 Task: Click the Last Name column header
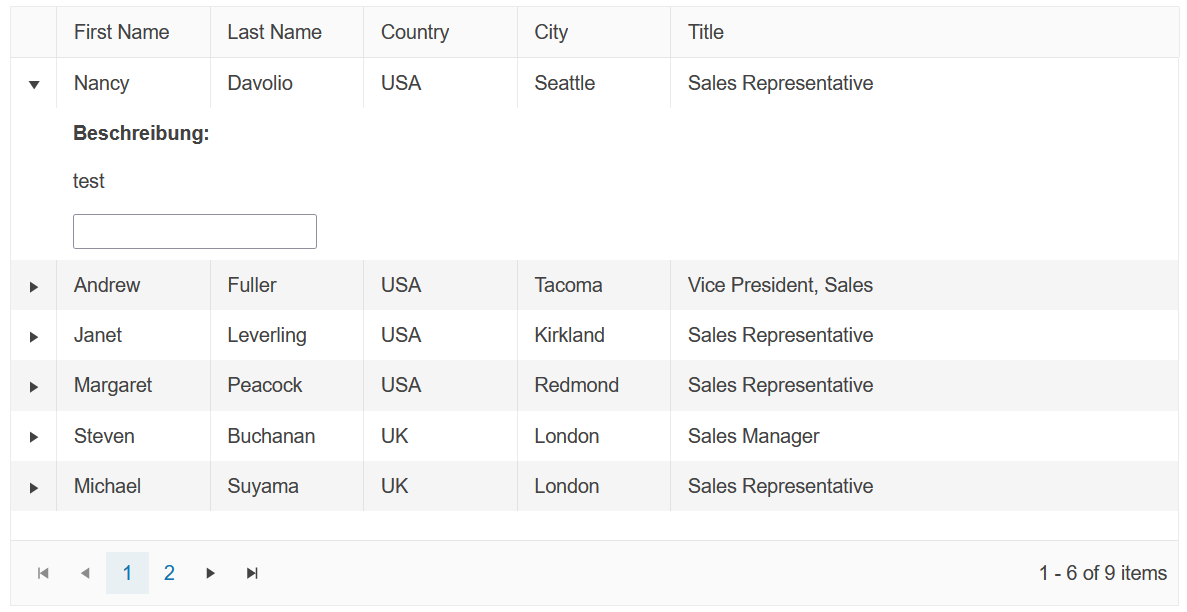(274, 32)
